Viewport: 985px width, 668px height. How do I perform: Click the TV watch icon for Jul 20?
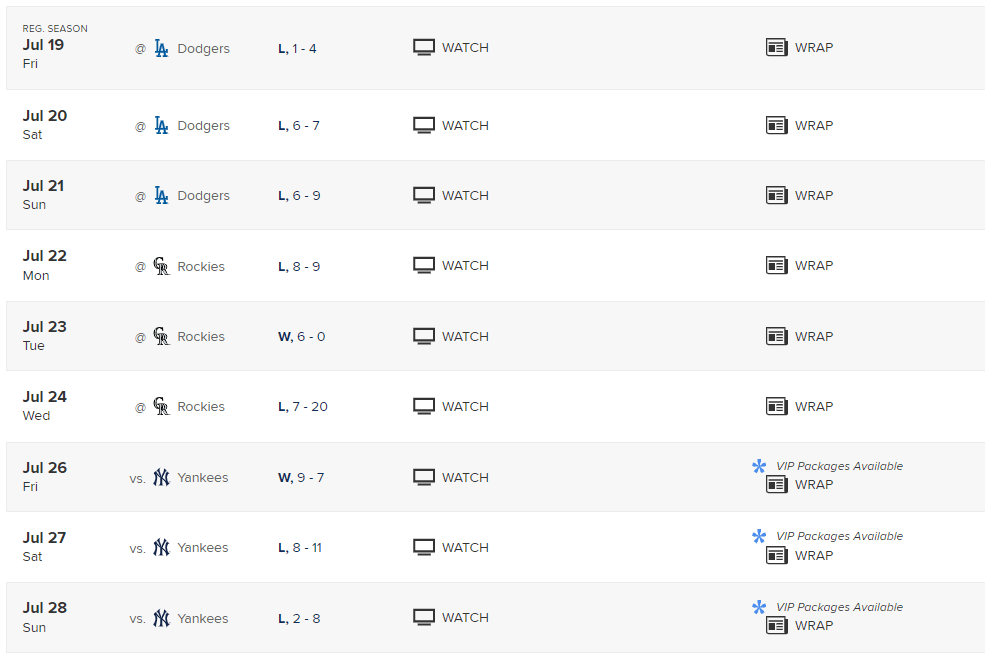pyautogui.click(x=424, y=126)
